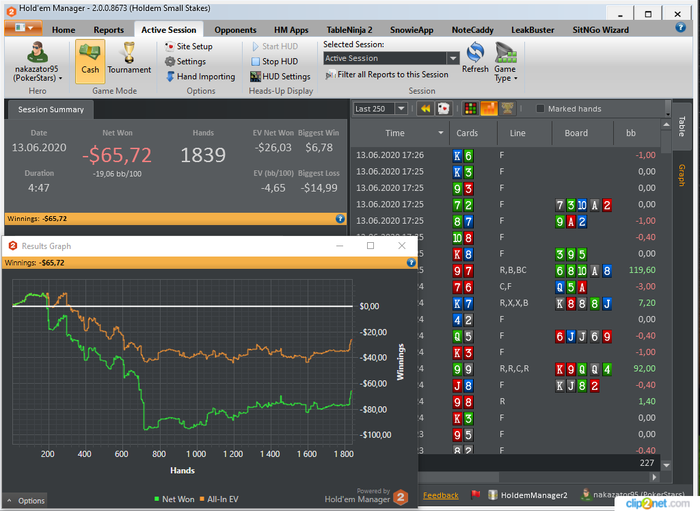Maximize the Results Graph window
The width and height of the screenshot is (700, 511).
[371, 246]
